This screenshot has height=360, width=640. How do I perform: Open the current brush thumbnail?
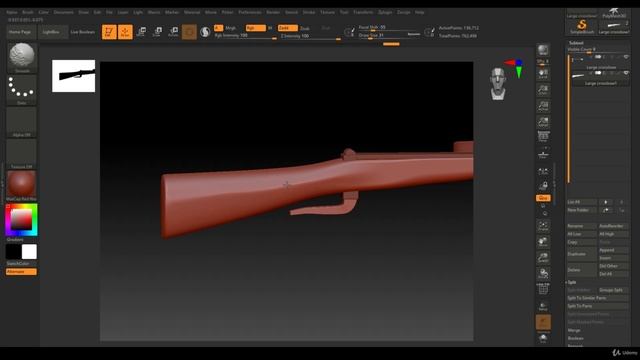click(22, 56)
